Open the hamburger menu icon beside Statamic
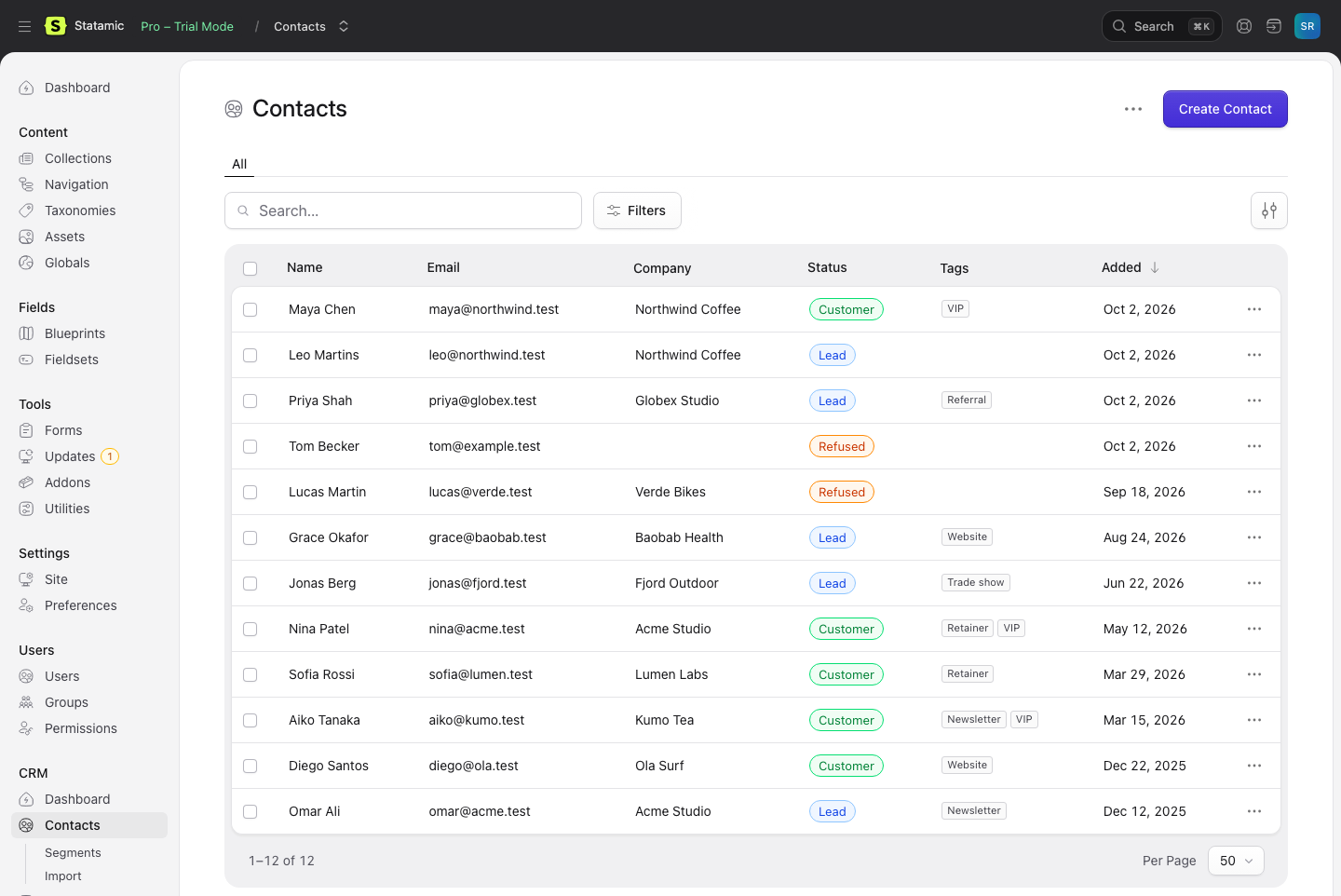Screen dimensions: 1341x896 pyautogui.click(x=25, y=26)
